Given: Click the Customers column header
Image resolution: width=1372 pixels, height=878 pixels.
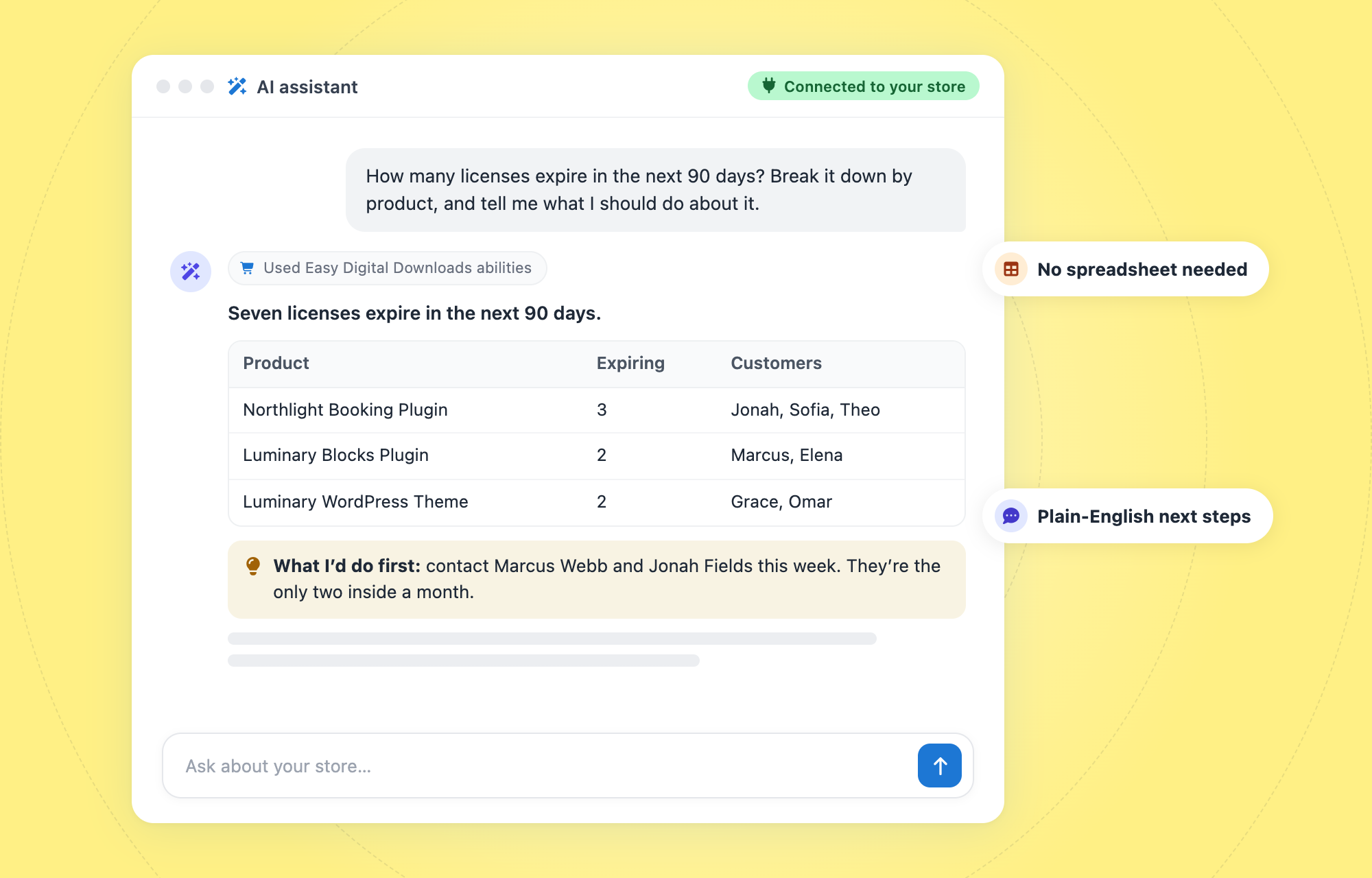Looking at the screenshot, I should tap(776, 363).
